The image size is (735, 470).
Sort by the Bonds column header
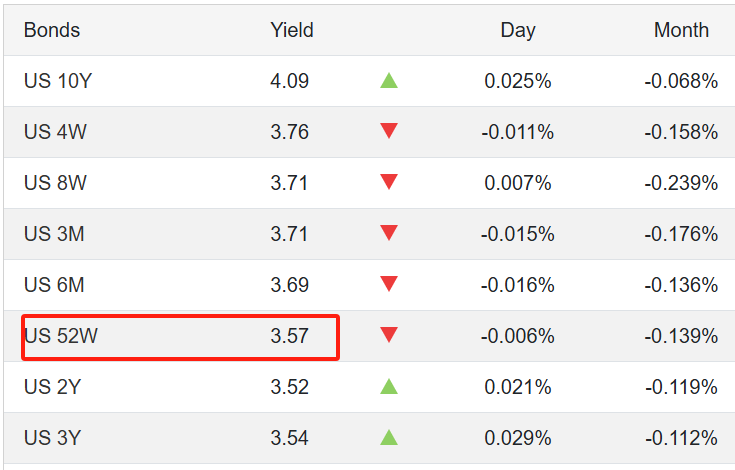tap(52, 30)
